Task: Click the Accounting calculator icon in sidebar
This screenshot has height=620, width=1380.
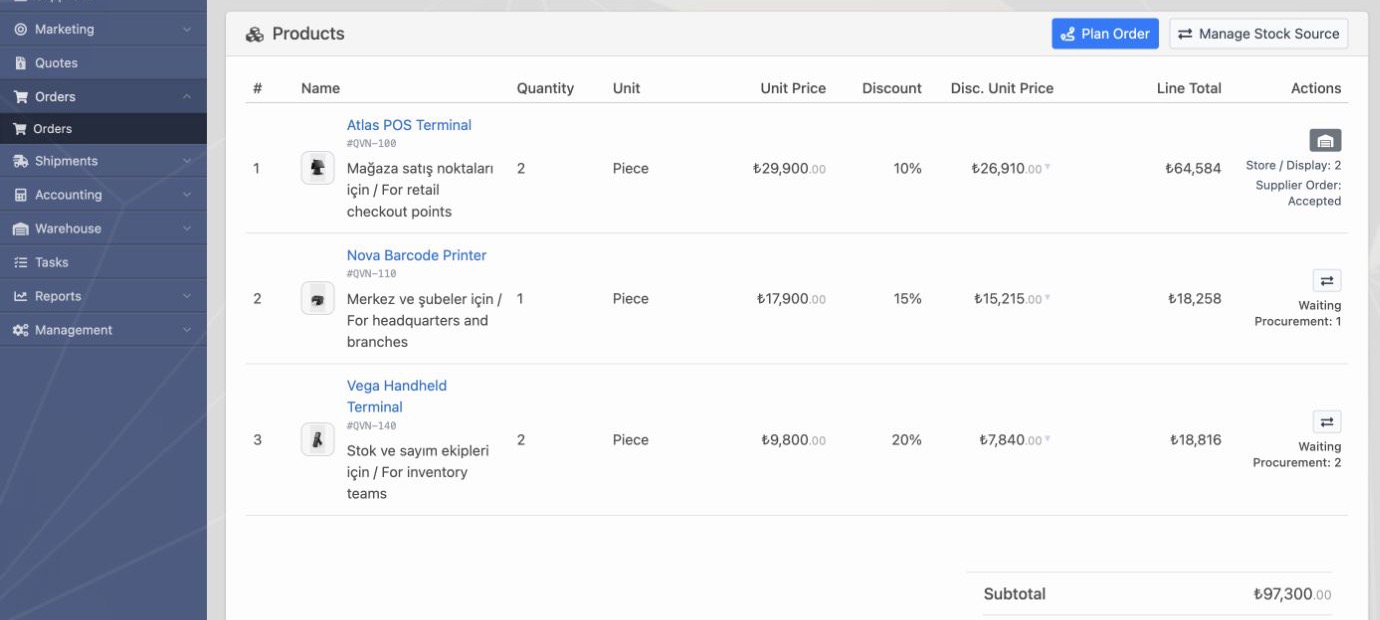Action: (20, 195)
